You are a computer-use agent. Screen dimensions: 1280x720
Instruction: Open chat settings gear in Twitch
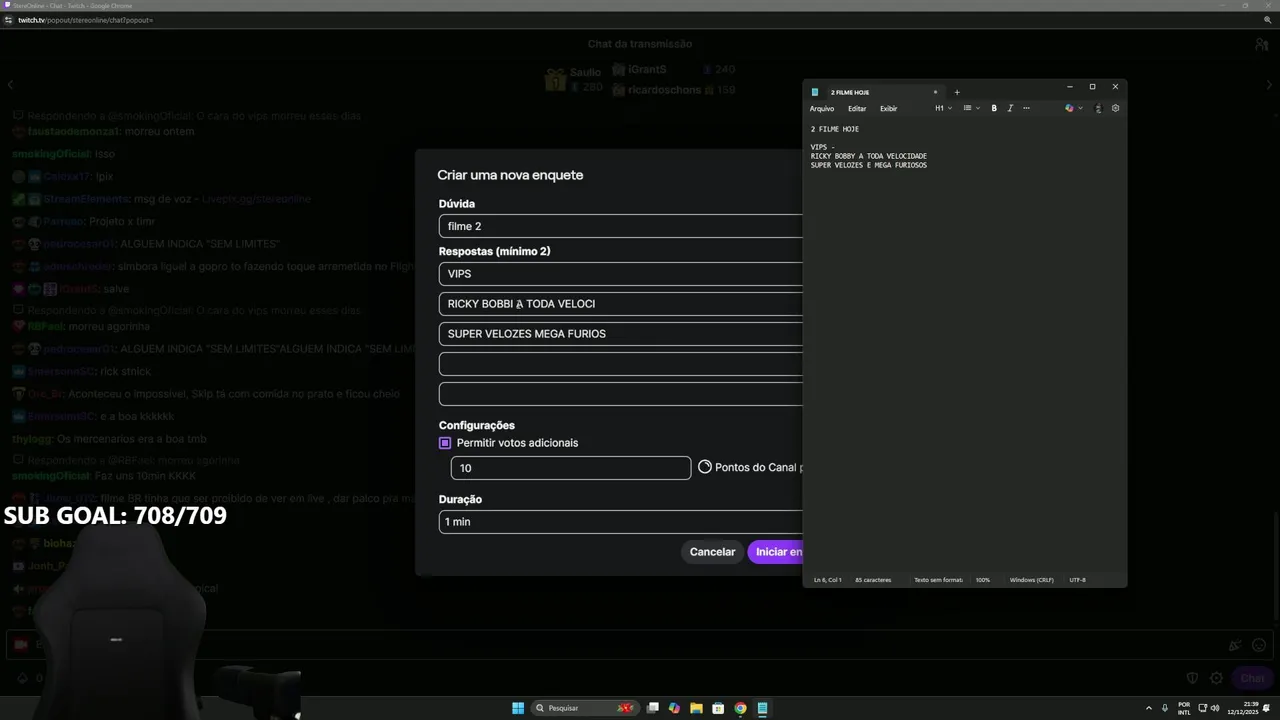1216,678
